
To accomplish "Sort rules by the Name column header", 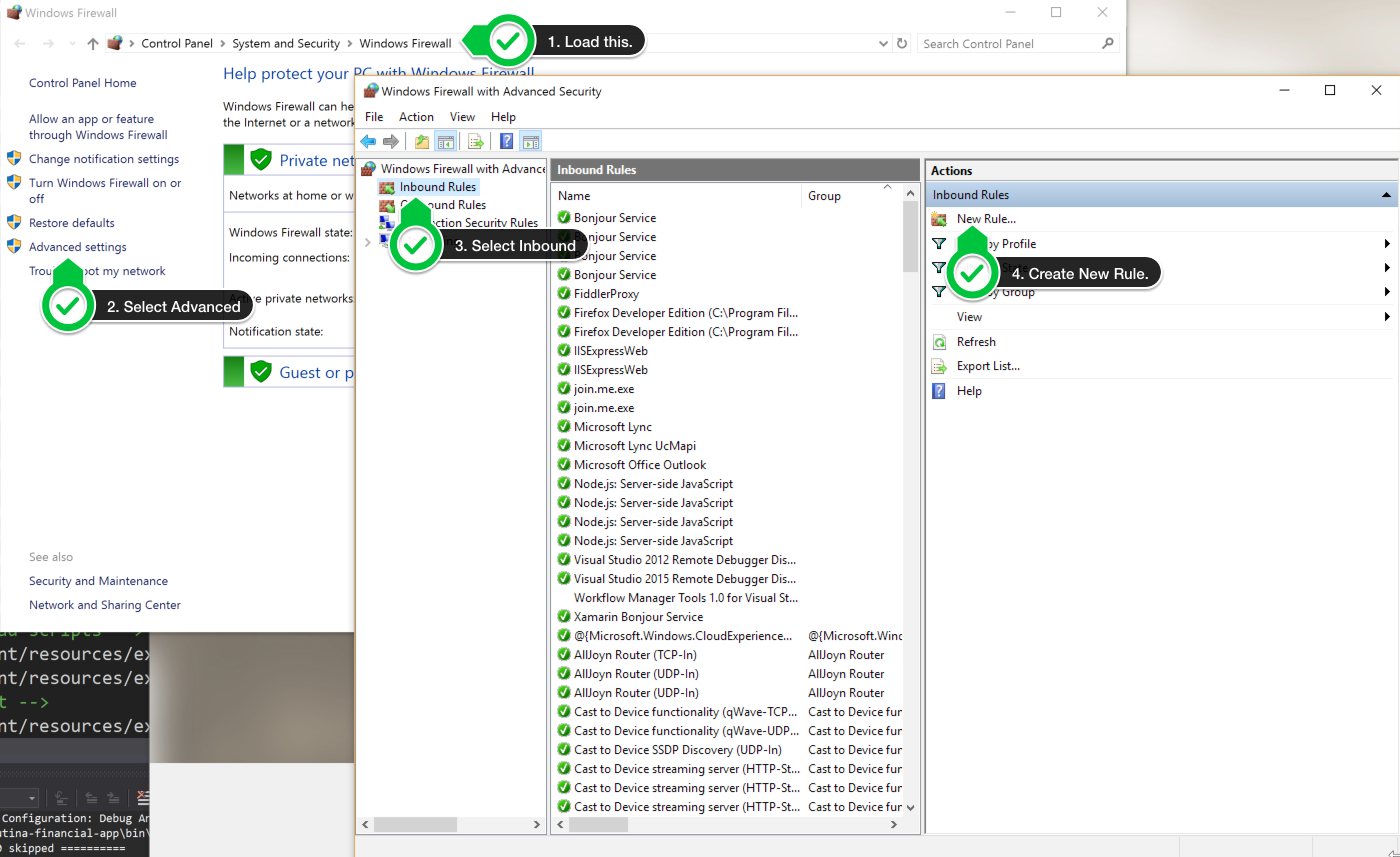I will 677,196.
